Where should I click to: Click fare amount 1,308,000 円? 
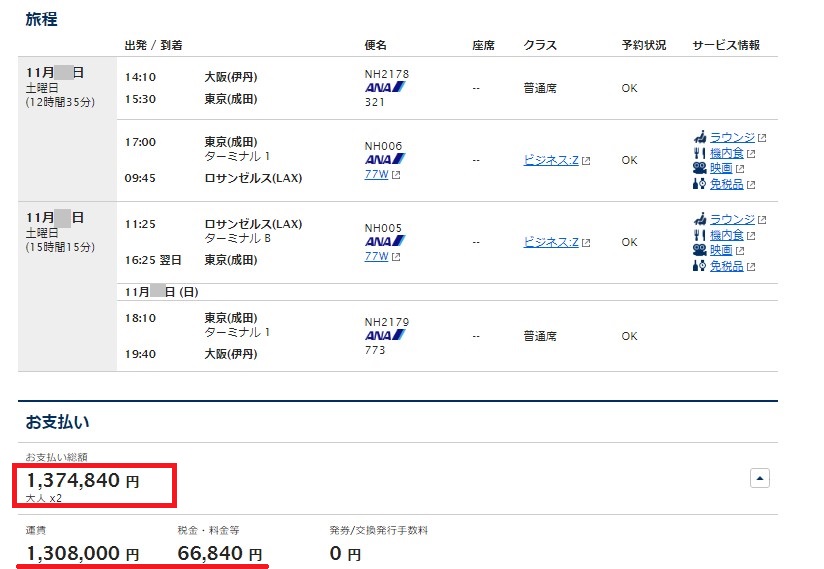point(83,553)
